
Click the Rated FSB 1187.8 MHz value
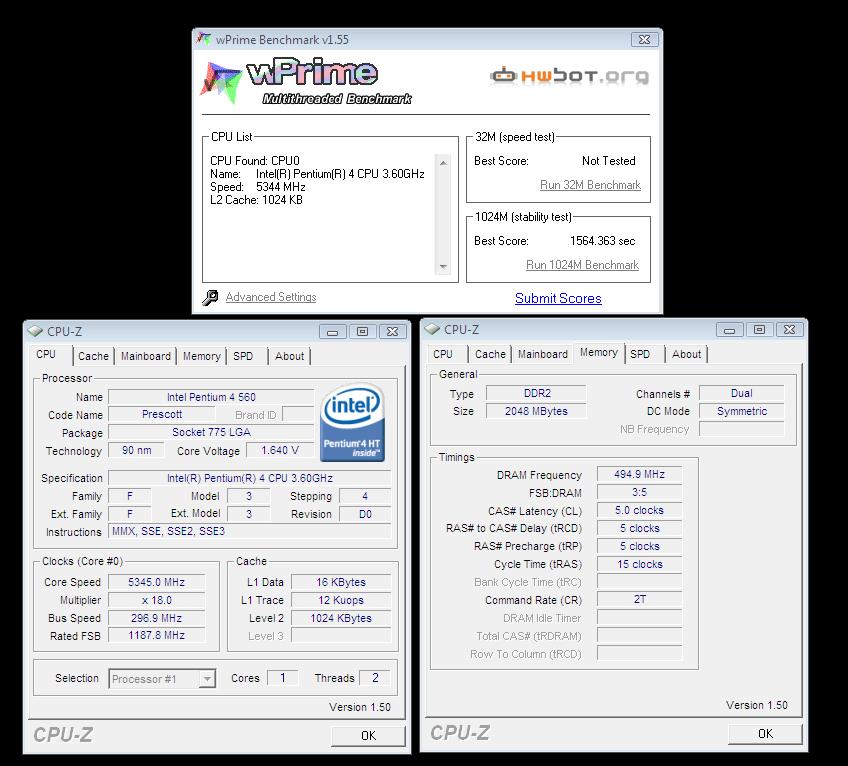point(156,635)
